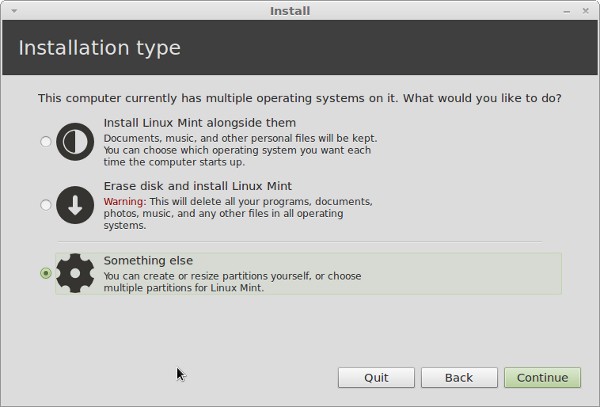Open the window menu arrow in title bar
This screenshot has height=407, width=600.
click(12, 11)
